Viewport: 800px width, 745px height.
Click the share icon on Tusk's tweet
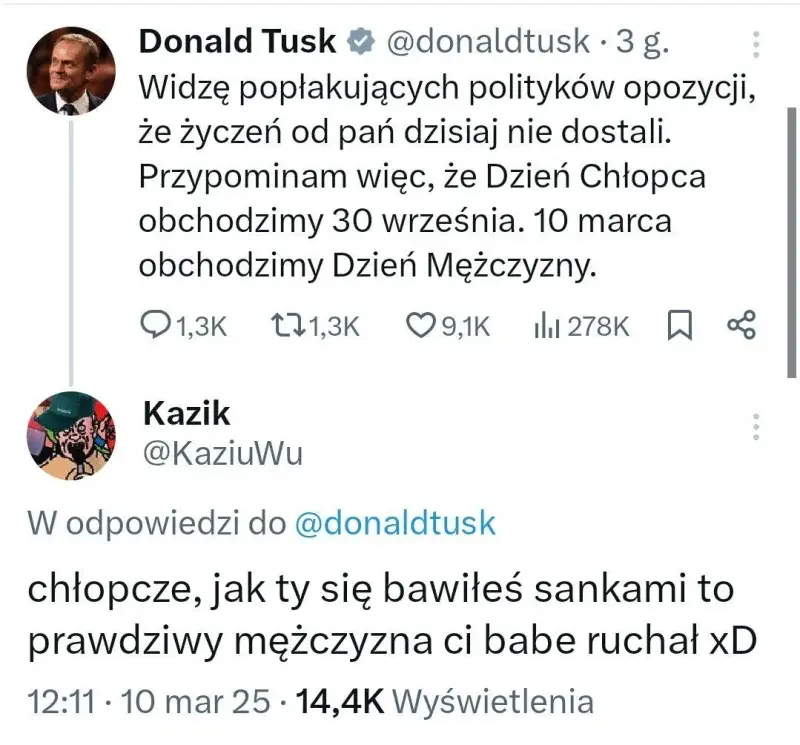click(x=742, y=325)
